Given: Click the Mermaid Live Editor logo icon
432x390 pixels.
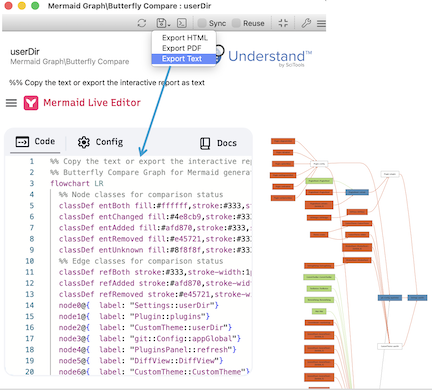Looking at the screenshot, I should (x=31, y=103).
